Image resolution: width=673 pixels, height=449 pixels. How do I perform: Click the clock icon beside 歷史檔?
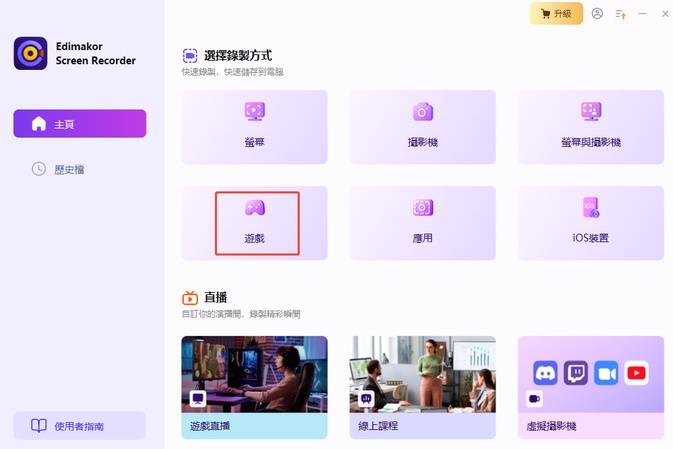(39, 169)
